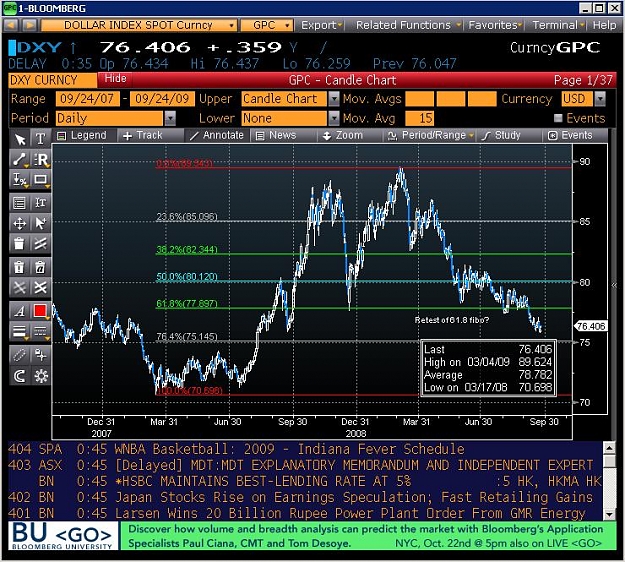This screenshot has height=562, width=625.
Task: Toggle the Events checkbox
Action: 558,118
